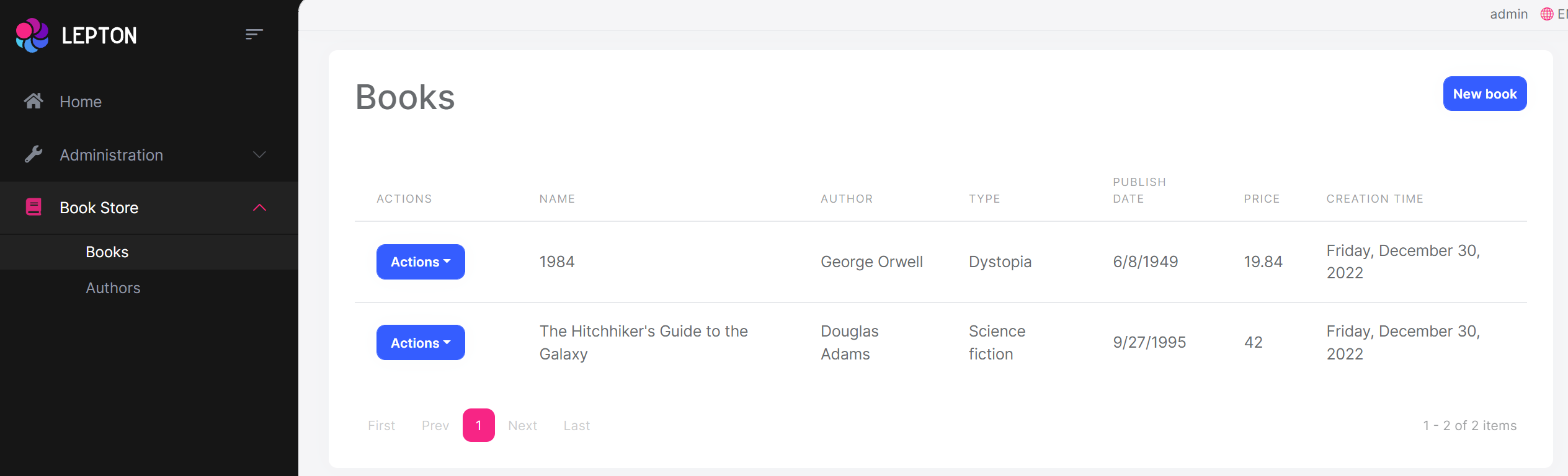Screen dimensions: 1568x476
Task: Open Actions dropdown for Hitchhiker's Guide
Action: 421,343
